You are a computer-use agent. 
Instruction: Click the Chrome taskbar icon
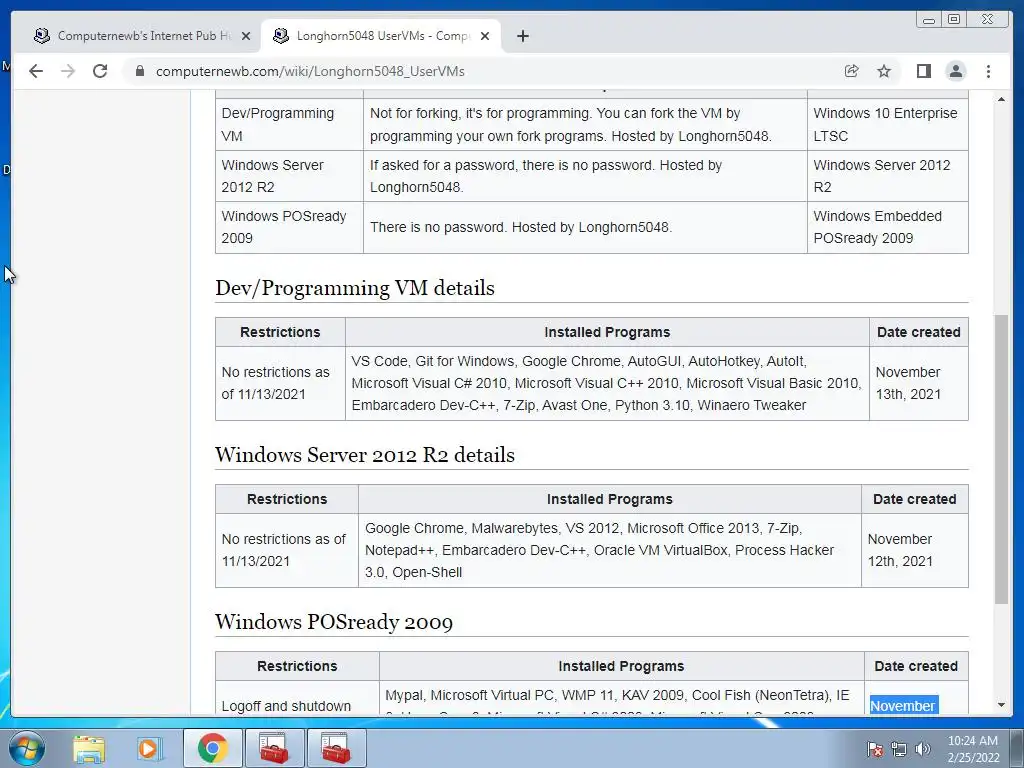[x=212, y=748]
